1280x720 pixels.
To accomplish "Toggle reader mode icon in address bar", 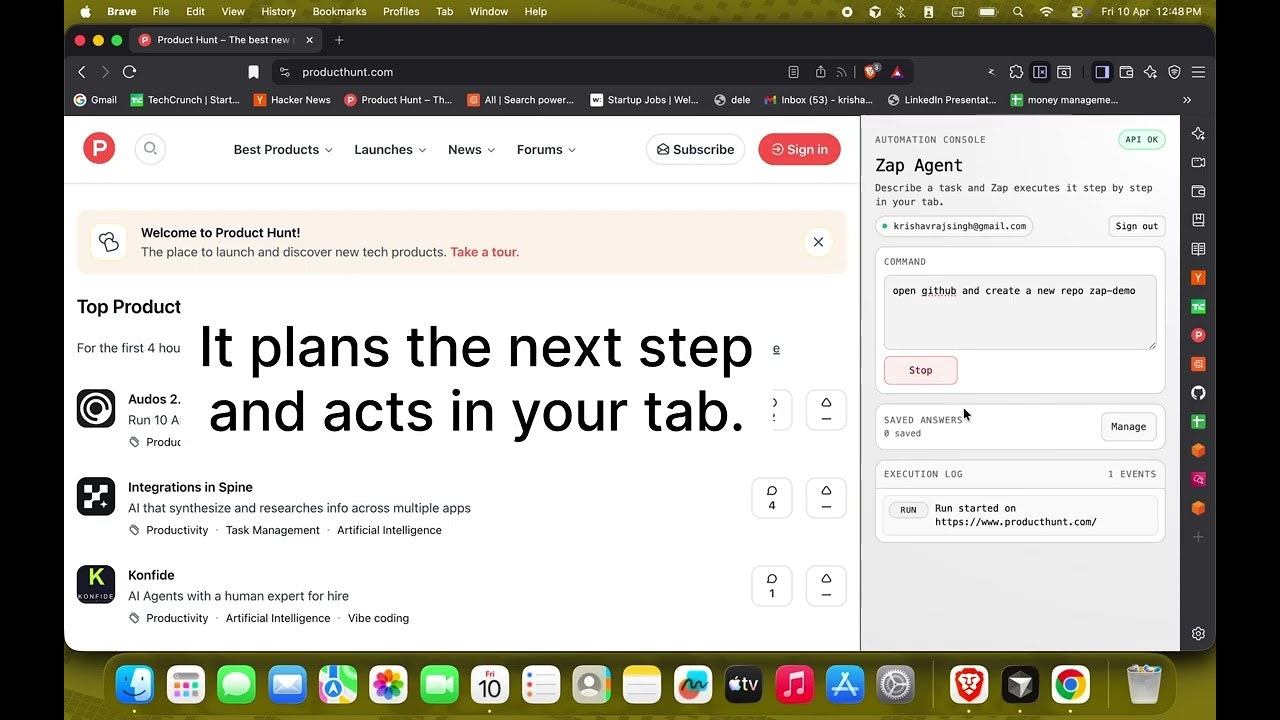I will pos(793,72).
